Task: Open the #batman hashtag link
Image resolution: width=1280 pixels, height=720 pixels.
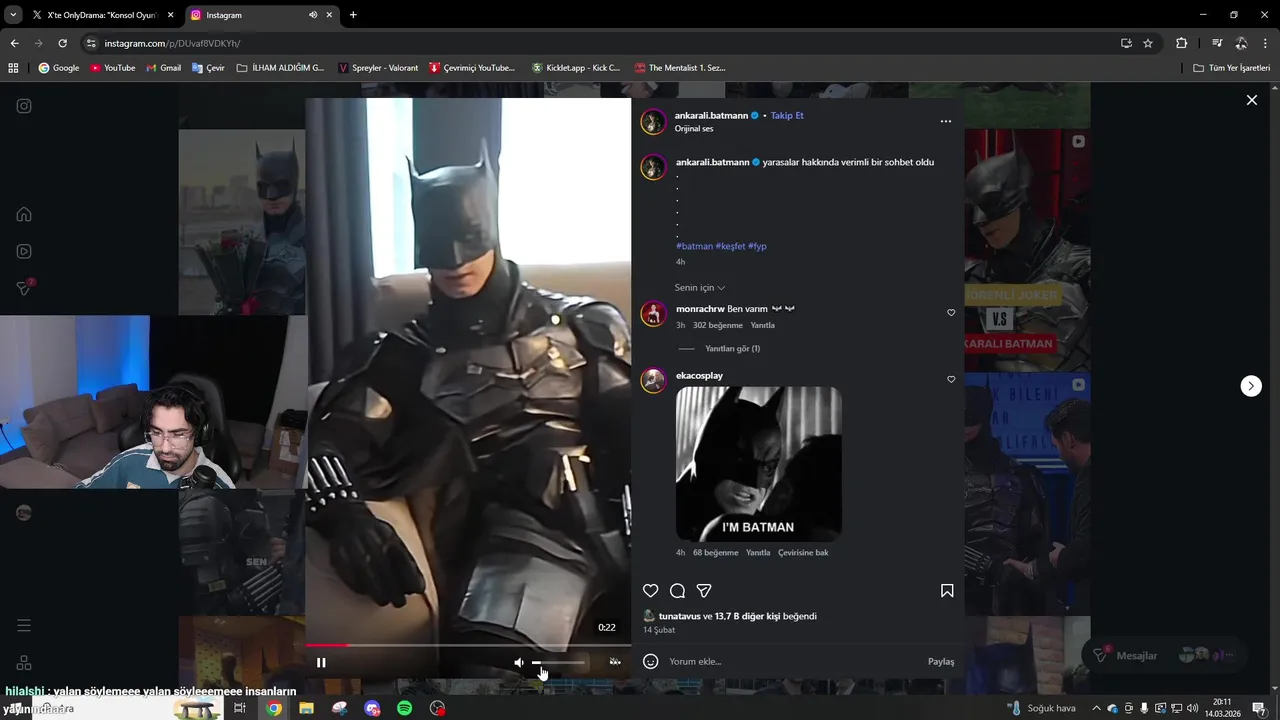Action: [x=694, y=246]
